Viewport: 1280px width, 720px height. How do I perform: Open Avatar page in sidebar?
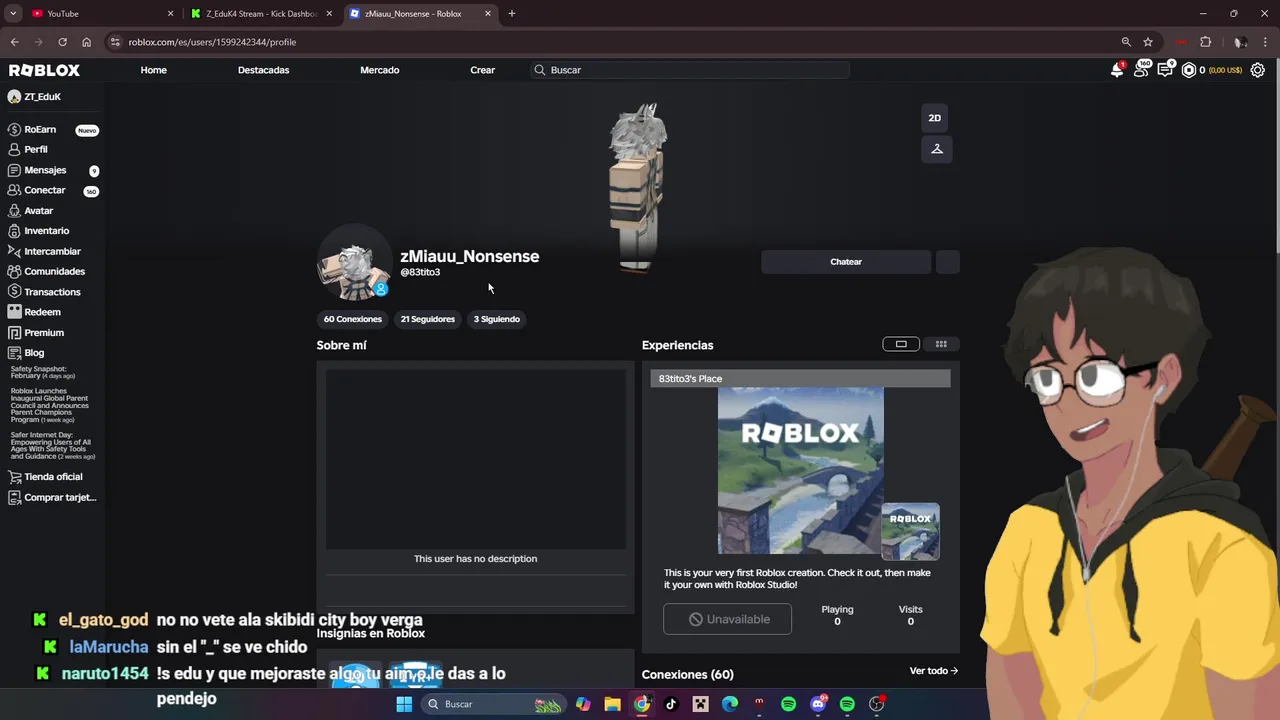pyautogui.click(x=39, y=211)
